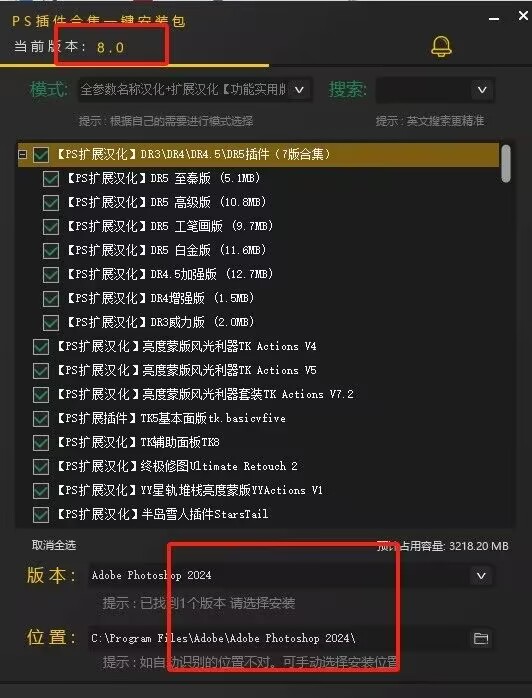Screen dimensions: 532x698
Task: Close the PS plugin installer window
Action: pyautogui.click(x=524, y=16)
